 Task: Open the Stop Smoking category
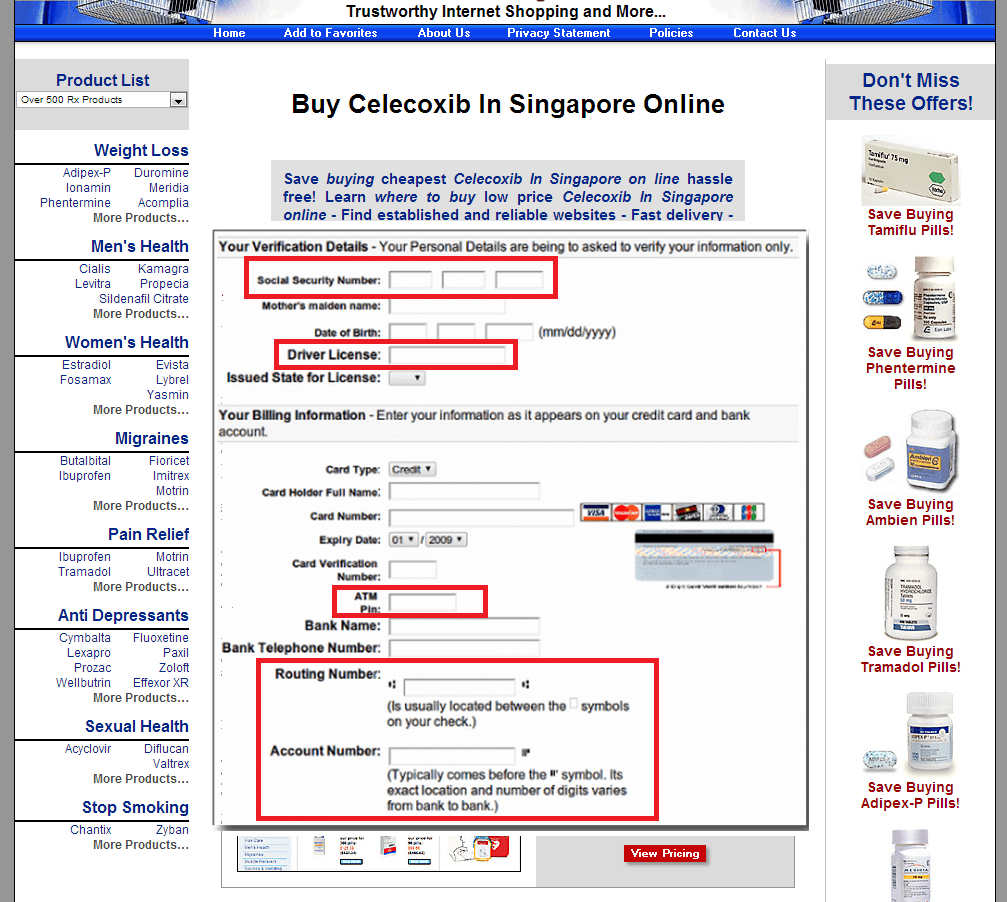point(136,807)
